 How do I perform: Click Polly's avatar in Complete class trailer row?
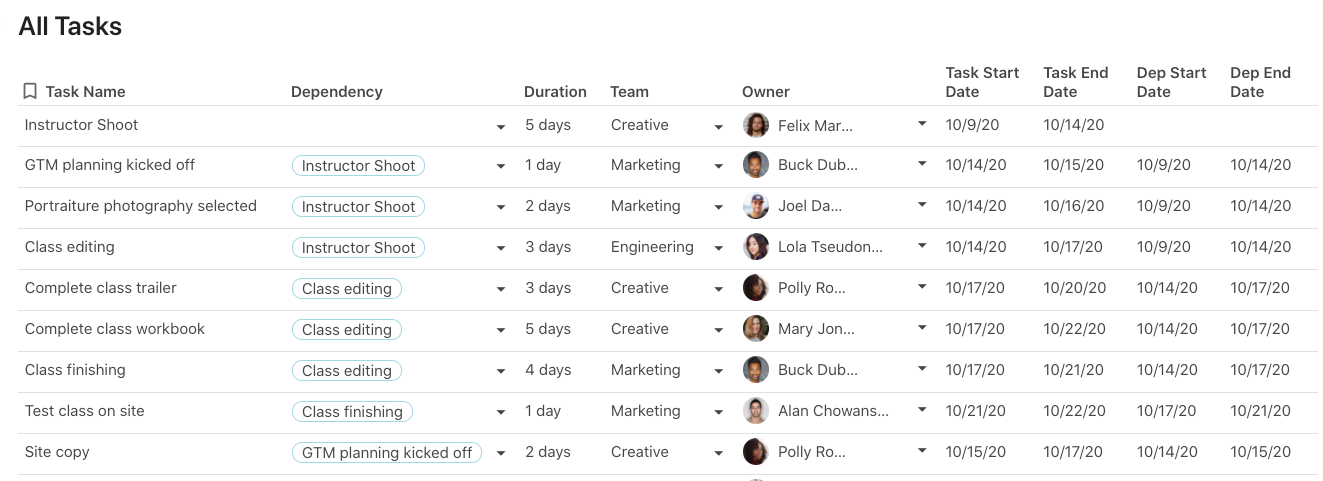[x=756, y=288]
